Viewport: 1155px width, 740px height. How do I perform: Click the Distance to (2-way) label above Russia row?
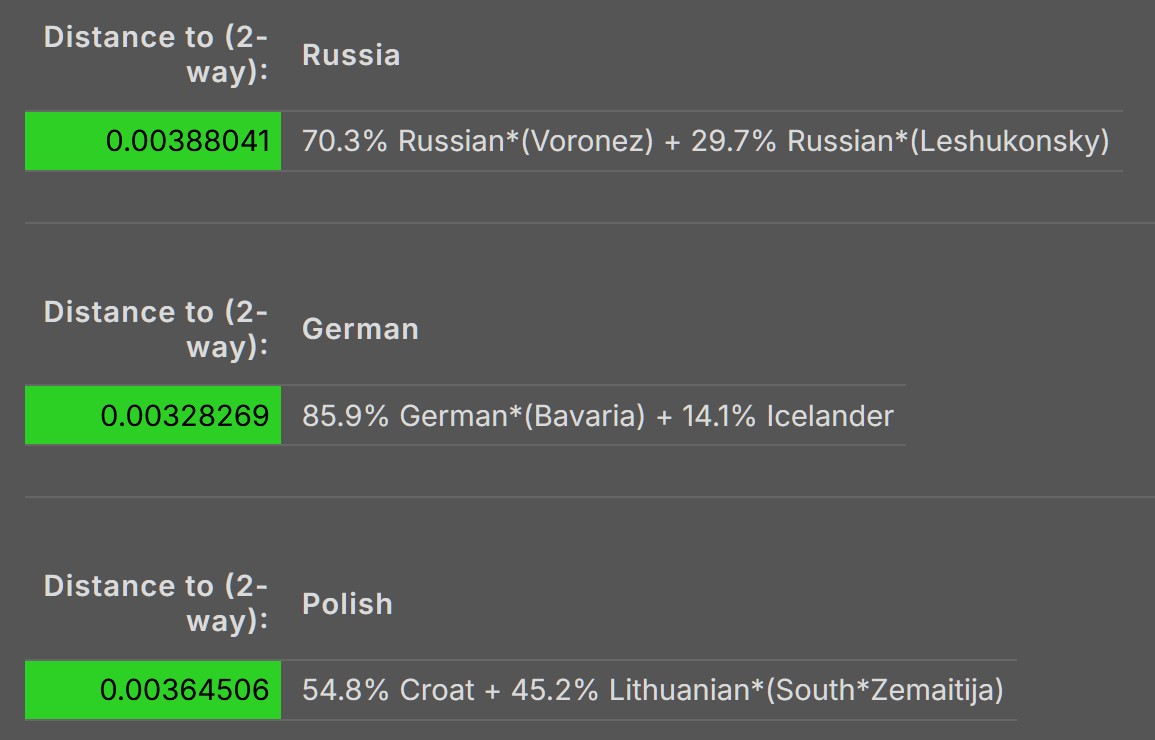point(155,54)
